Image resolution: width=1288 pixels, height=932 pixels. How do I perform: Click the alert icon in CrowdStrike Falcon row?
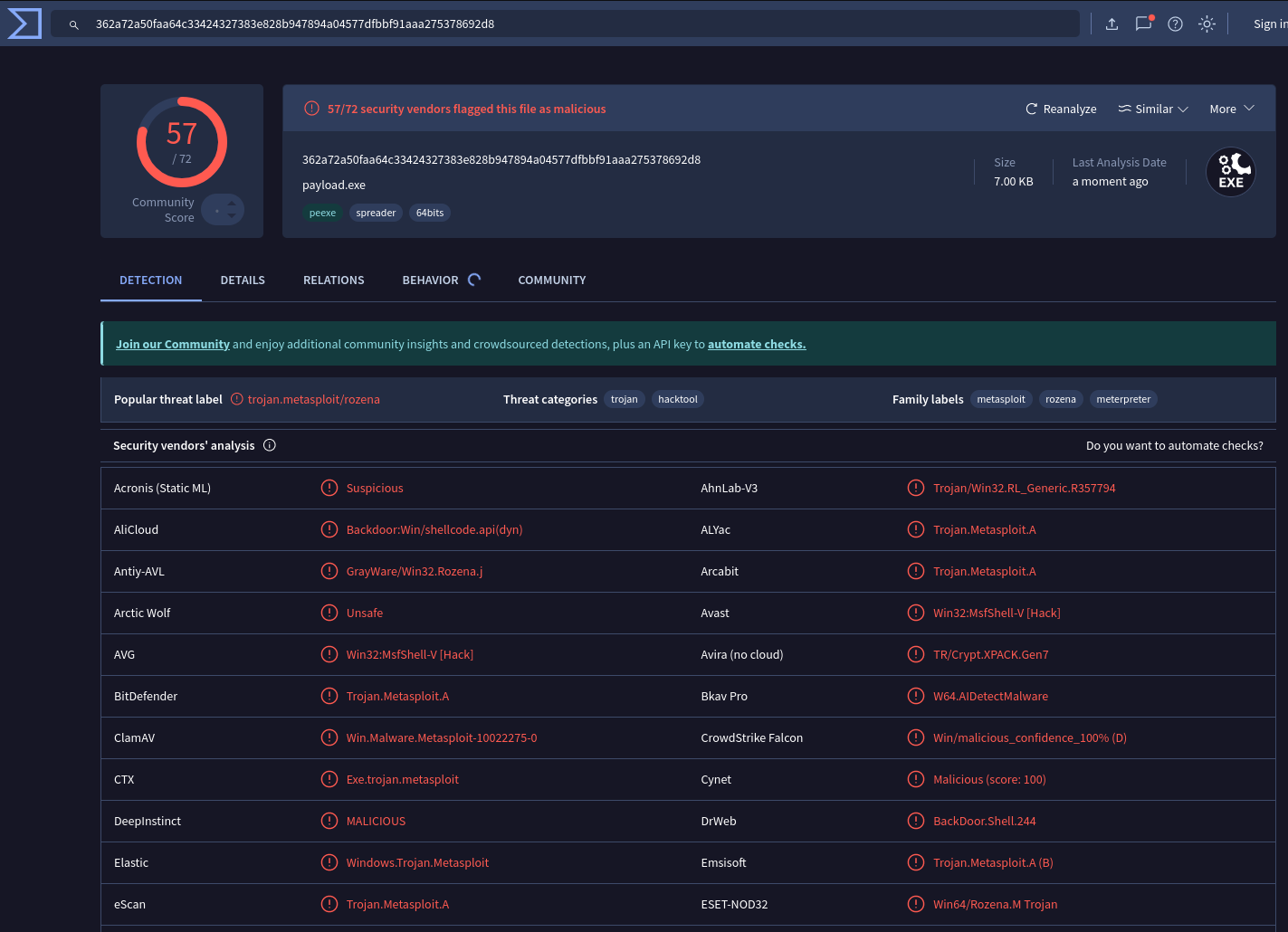[916, 737]
